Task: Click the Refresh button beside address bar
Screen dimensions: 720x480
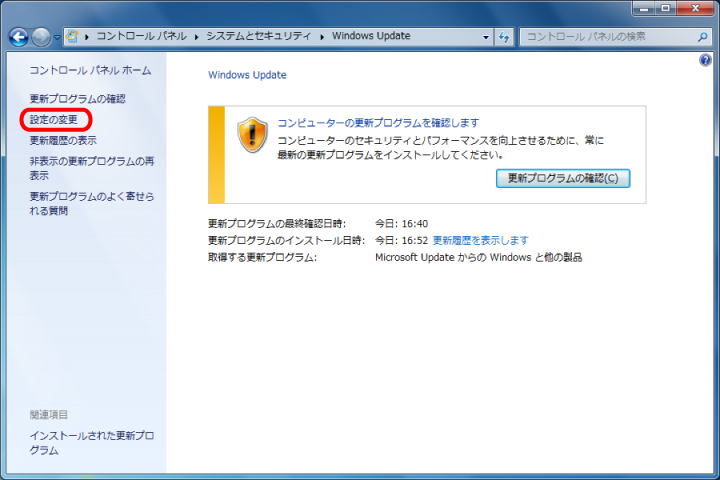Action: click(x=504, y=37)
